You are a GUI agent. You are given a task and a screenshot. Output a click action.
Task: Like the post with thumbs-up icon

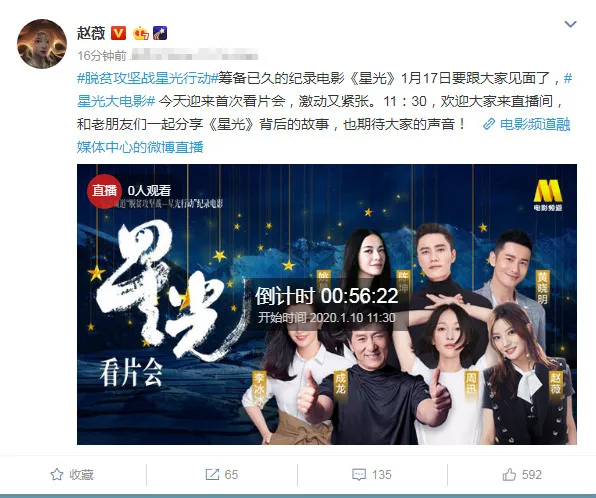click(x=509, y=474)
